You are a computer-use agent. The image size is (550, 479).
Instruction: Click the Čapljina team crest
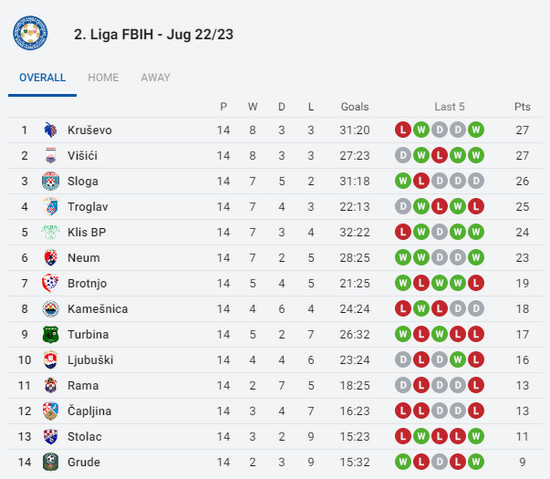tap(51, 411)
